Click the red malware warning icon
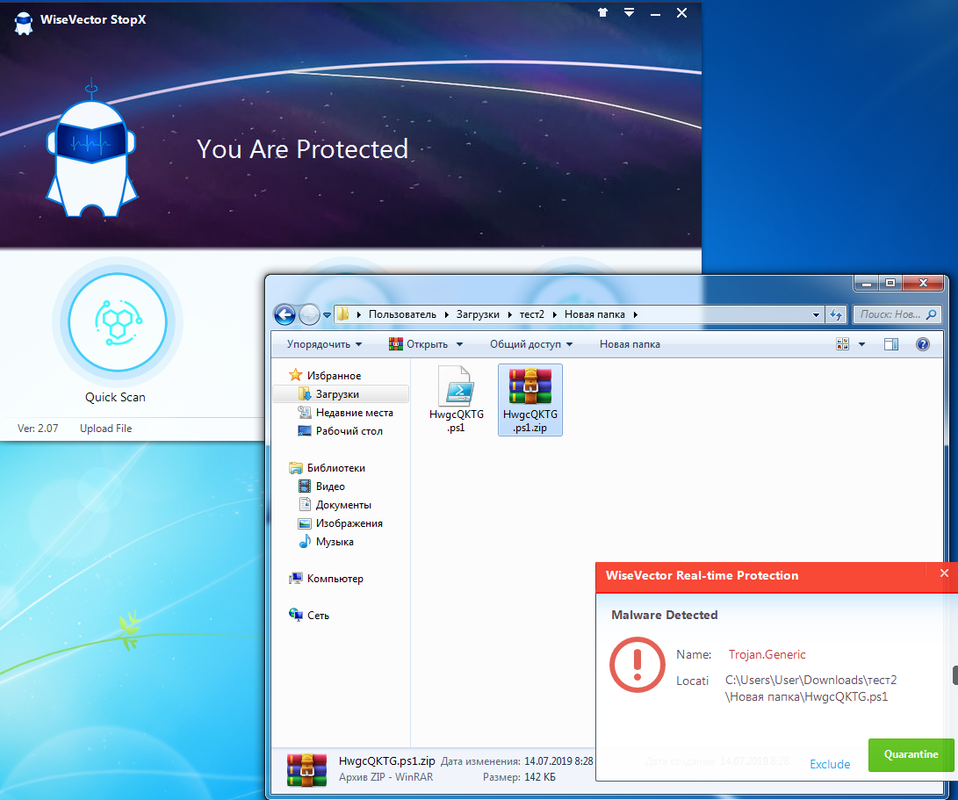The height and width of the screenshot is (800, 958). point(637,665)
